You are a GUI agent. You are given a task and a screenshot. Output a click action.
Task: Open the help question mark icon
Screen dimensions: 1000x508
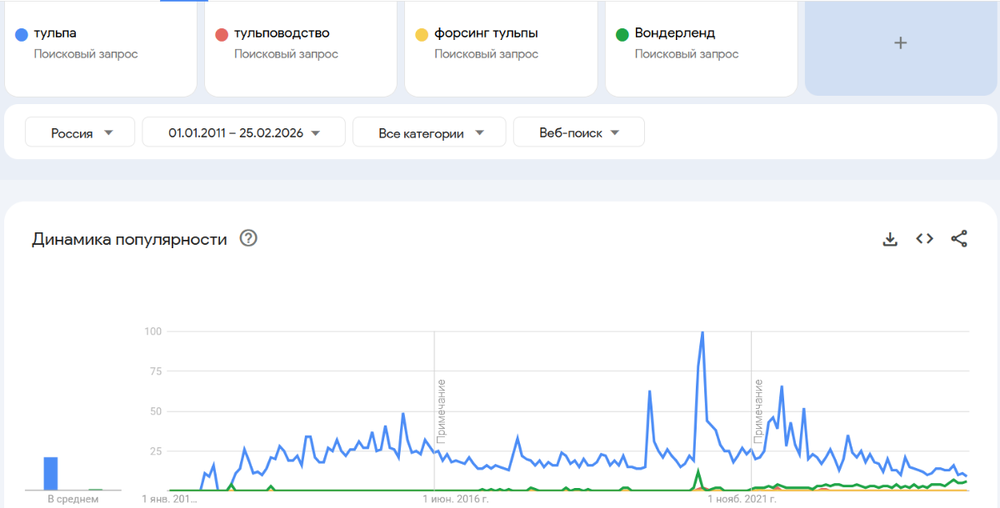(248, 238)
